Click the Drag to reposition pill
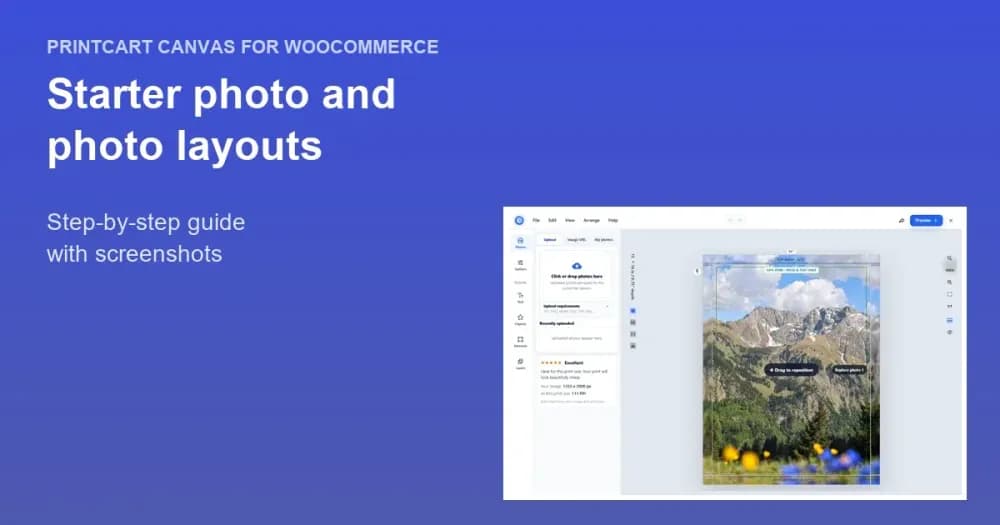1000x525 pixels. click(791, 370)
